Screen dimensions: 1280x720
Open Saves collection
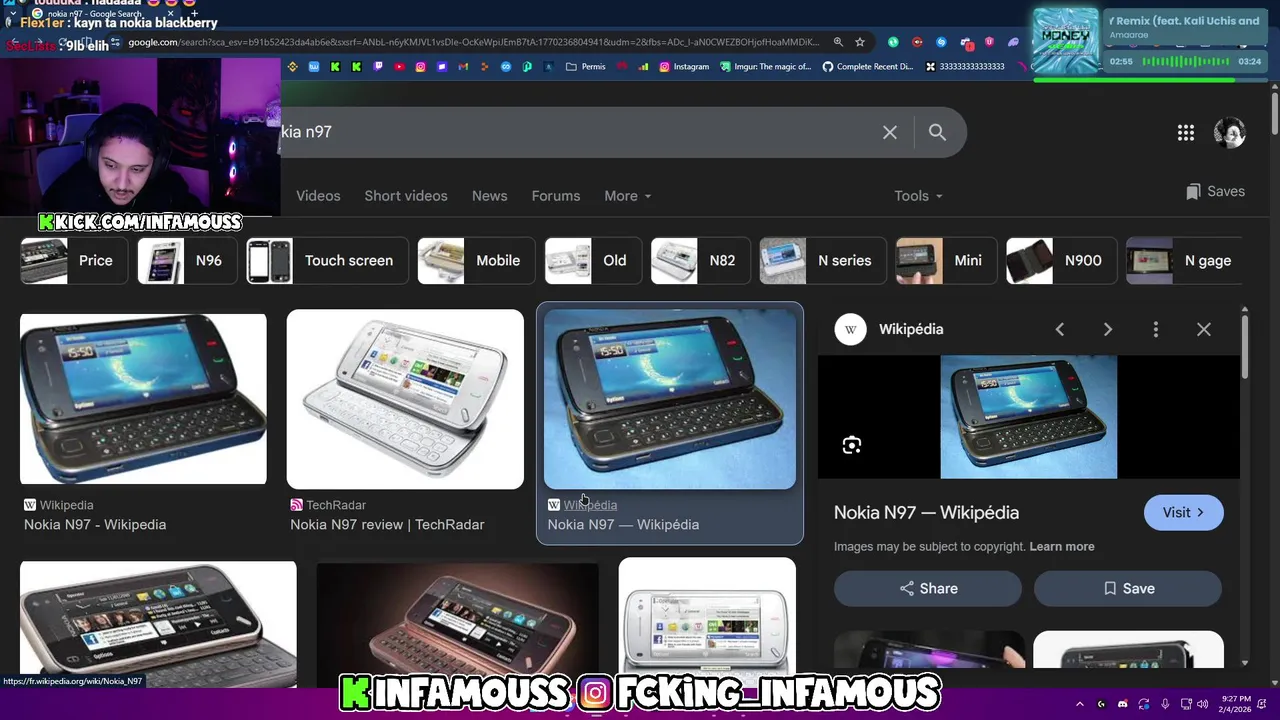[1215, 191]
